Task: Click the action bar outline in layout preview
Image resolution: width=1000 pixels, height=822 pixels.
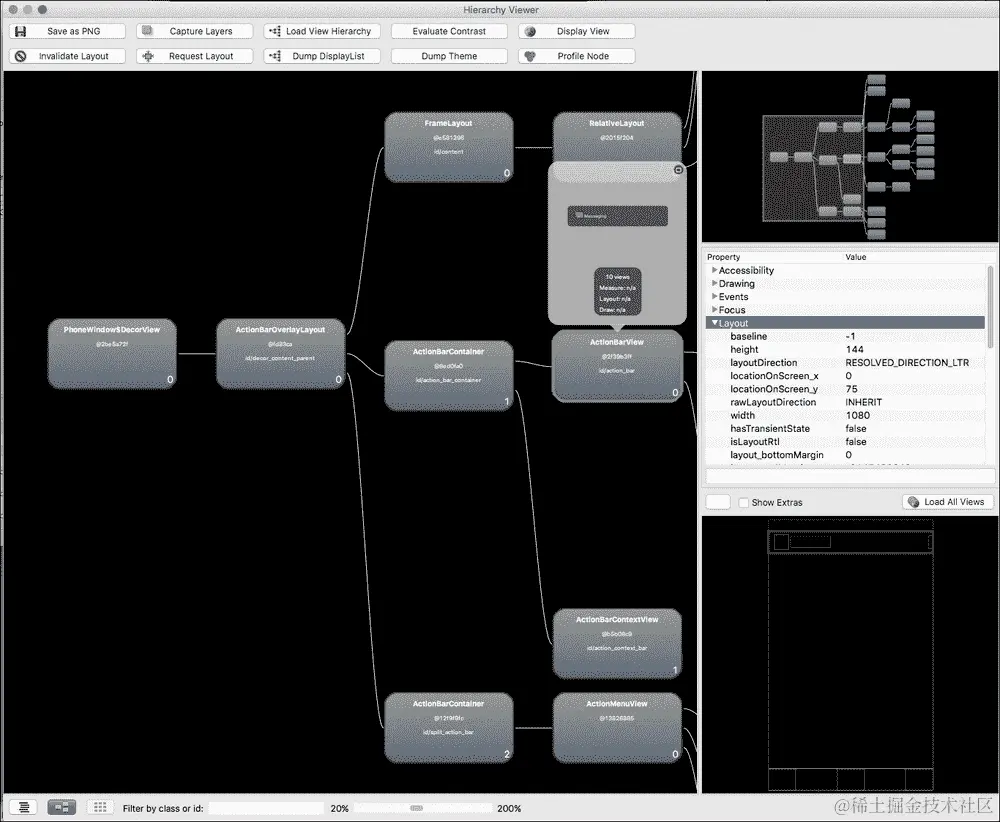Action: click(x=851, y=541)
